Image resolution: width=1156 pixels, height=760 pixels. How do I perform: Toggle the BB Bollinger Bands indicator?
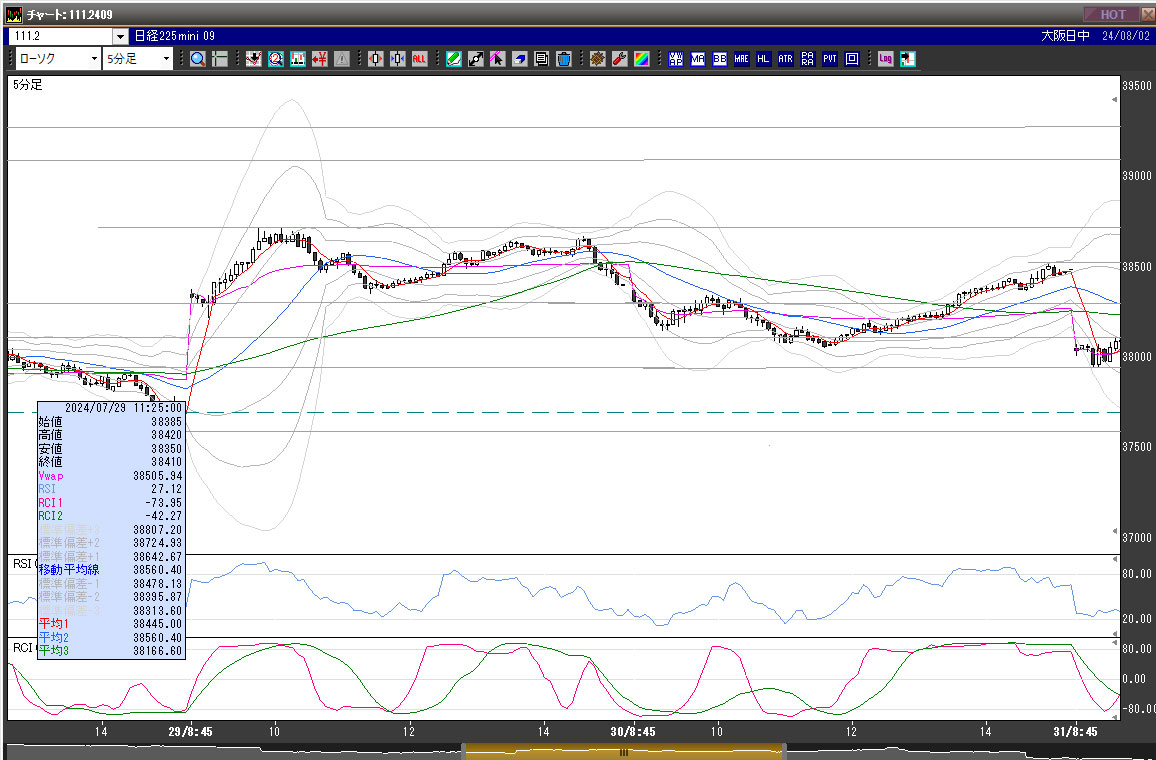[x=720, y=59]
